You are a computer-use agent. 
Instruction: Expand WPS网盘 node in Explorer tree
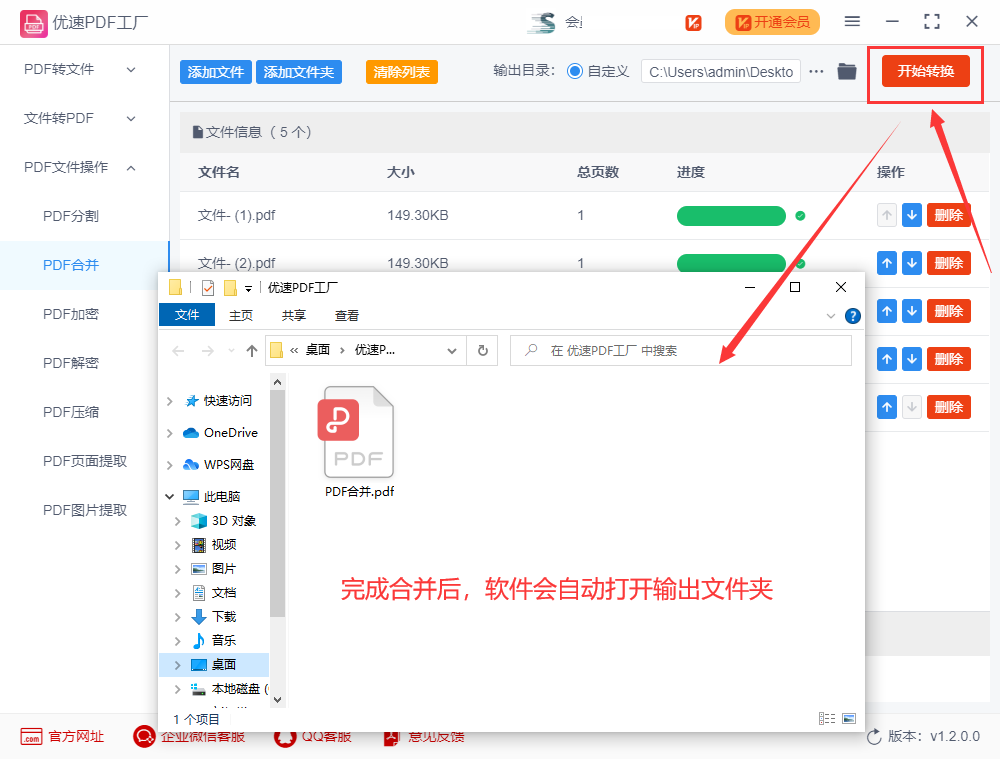tap(170, 465)
